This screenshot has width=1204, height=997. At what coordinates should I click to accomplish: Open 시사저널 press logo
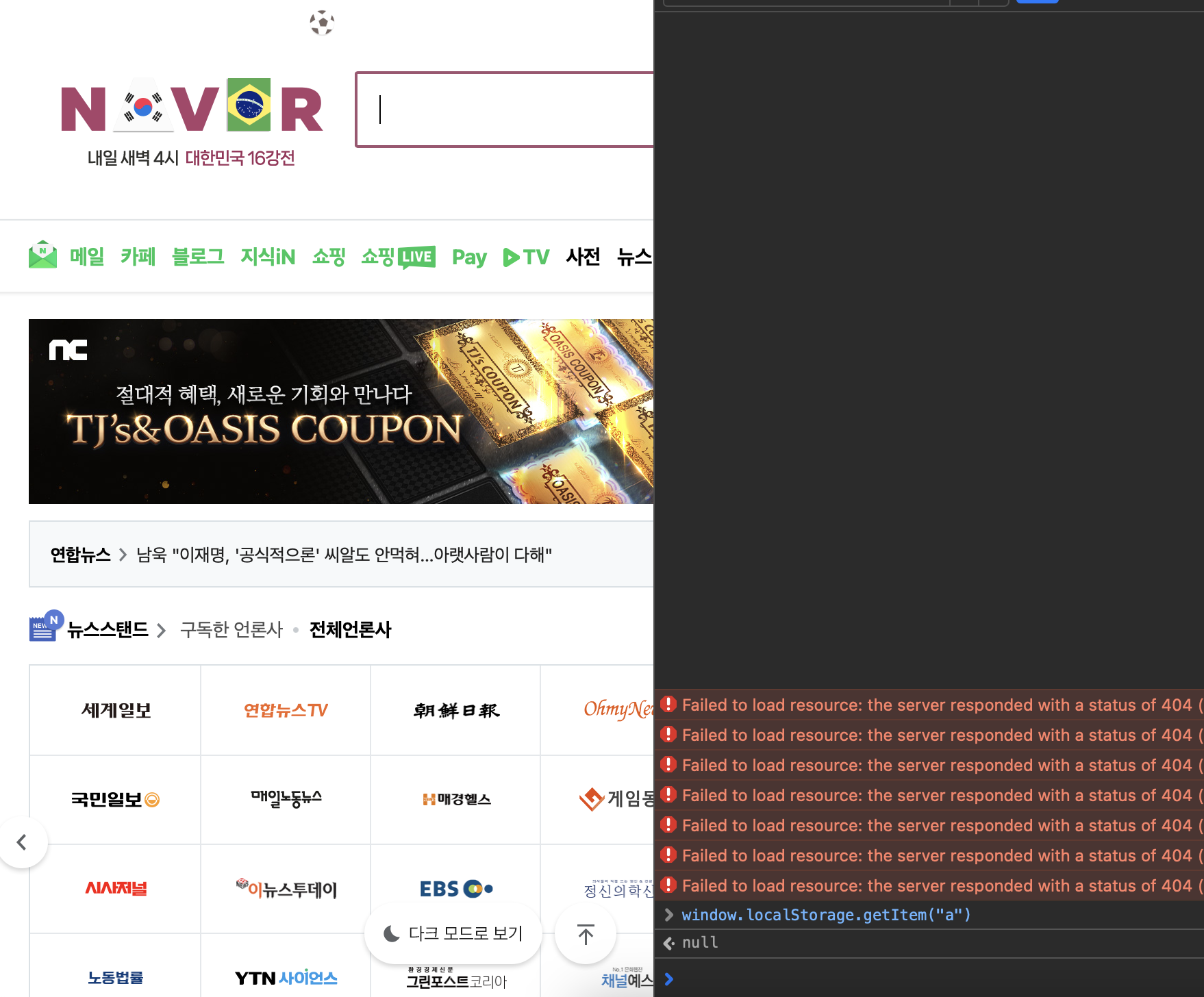click(115, 888)
